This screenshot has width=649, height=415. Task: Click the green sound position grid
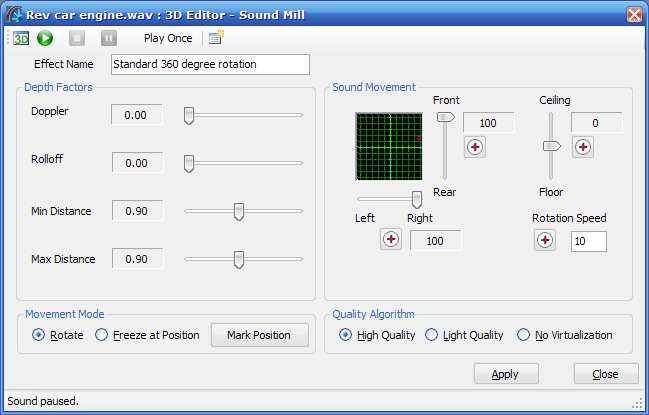tap(389, 146)
